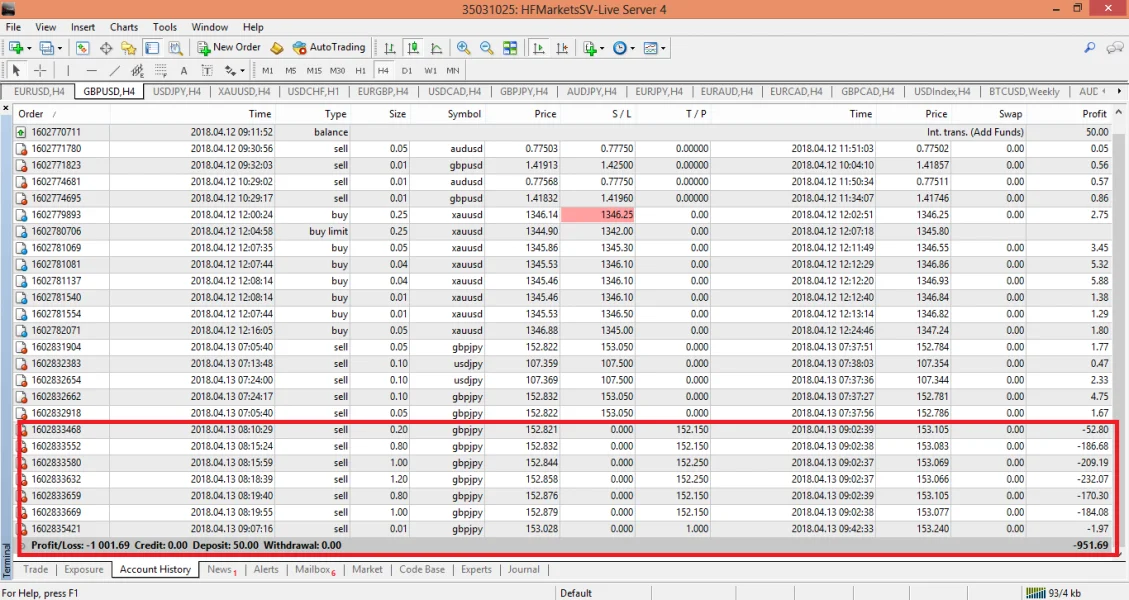1129x600 pixels.
Task: Open the Market Watch window icon
Action: pyautogui.click(x=82, y=47)
